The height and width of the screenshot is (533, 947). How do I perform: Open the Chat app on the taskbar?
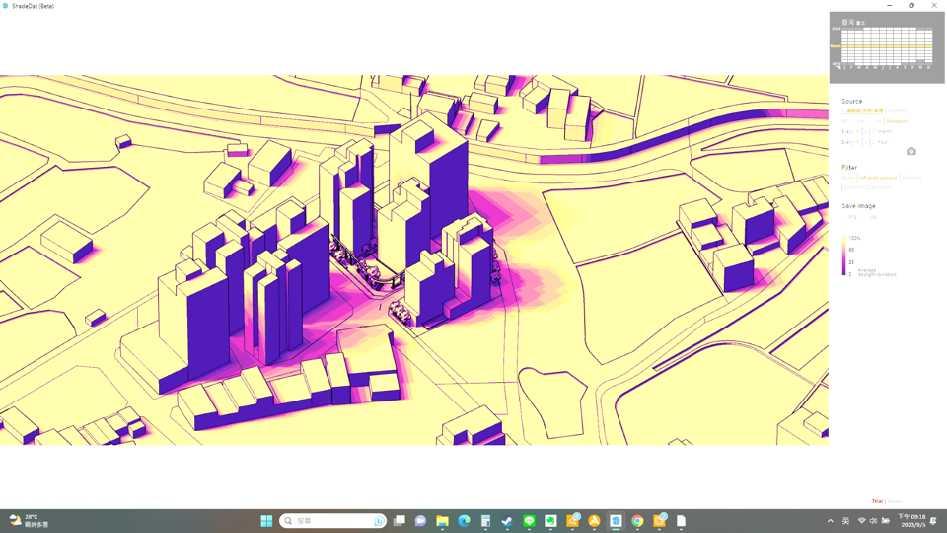tap(420, 521)
